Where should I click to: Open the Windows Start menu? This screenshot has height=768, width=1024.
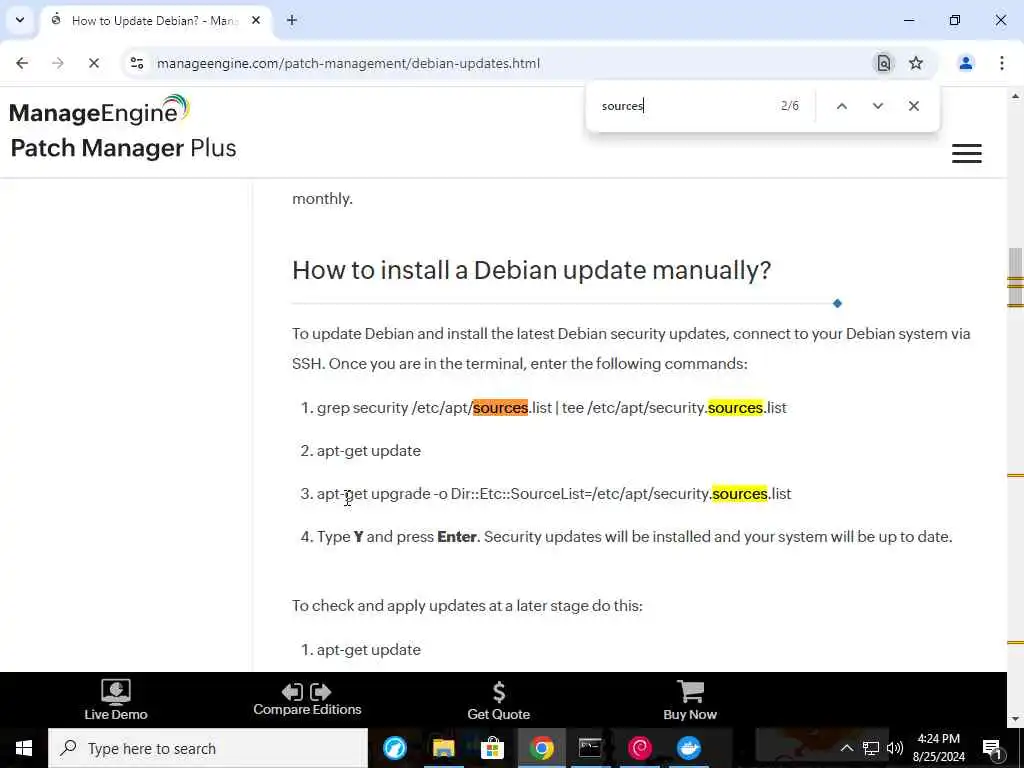24,748
